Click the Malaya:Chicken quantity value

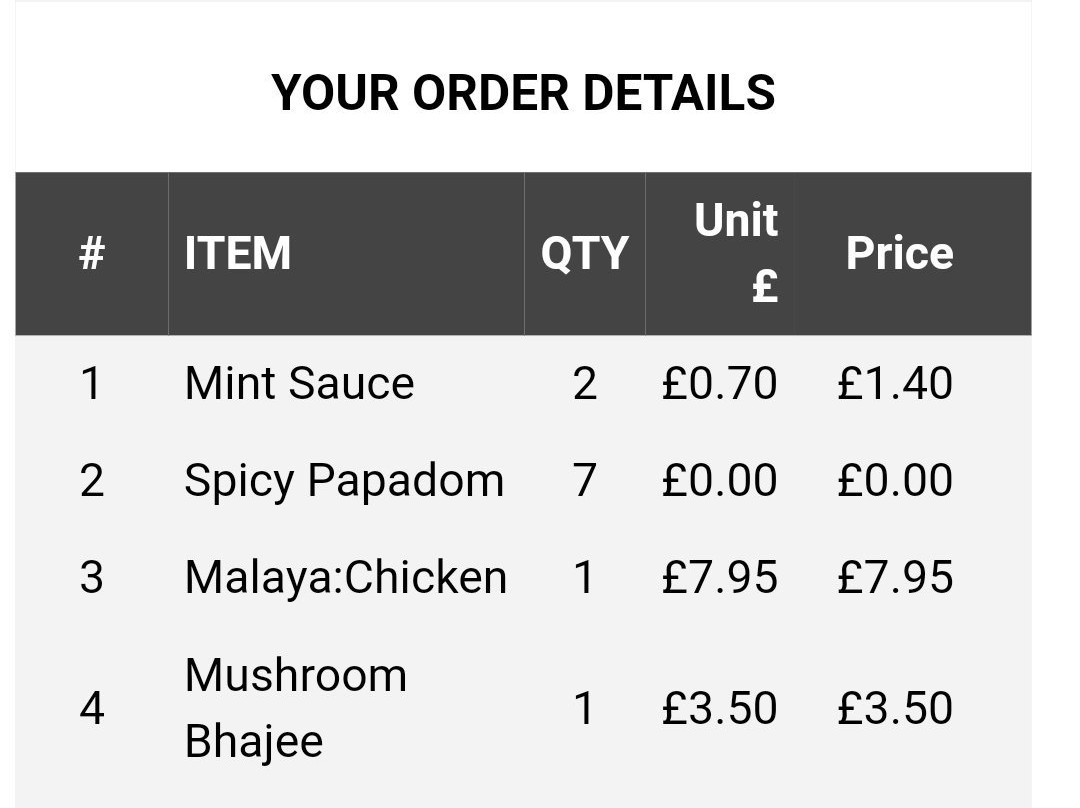point(585,578)
